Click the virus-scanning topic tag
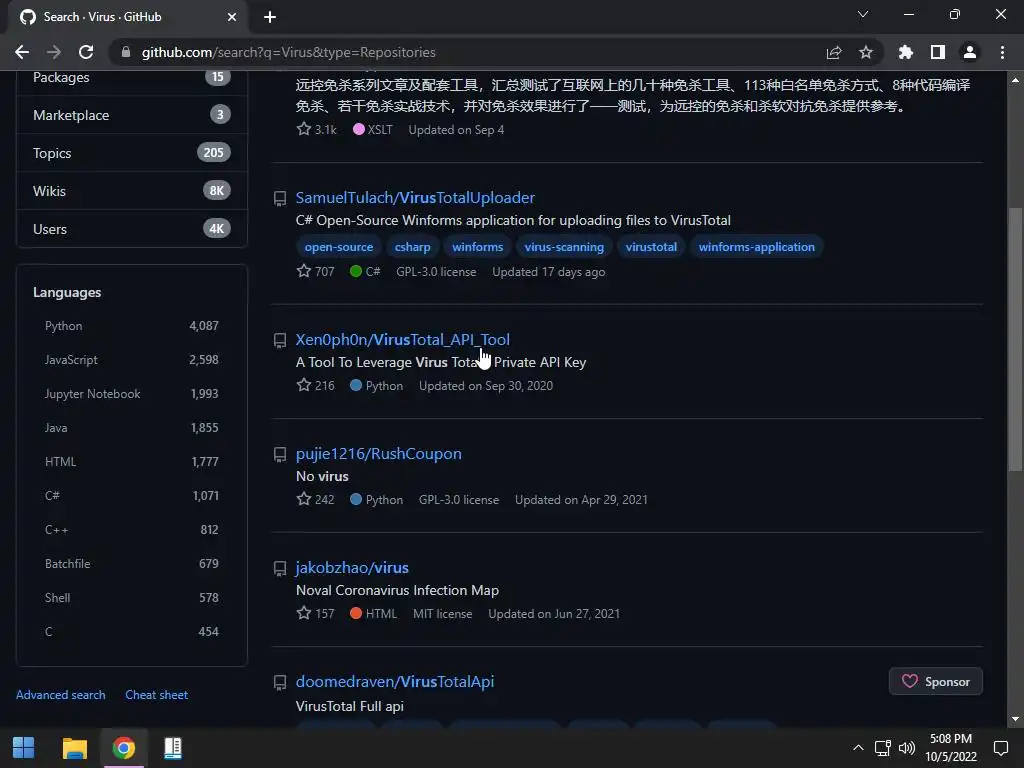 [564, 247]
